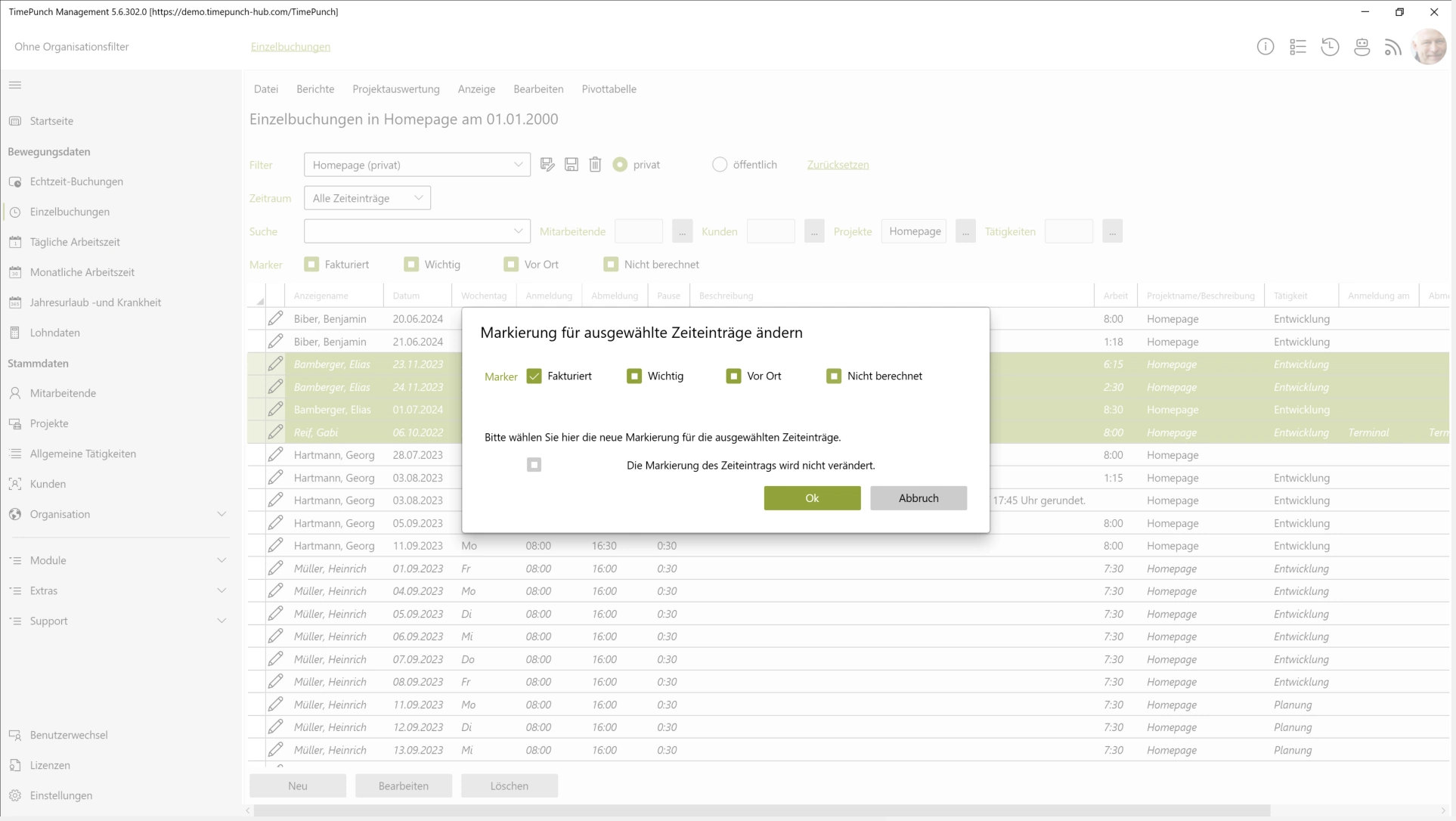Screen dimensions: 1456x821
Task: Open the task list icon in top bar
Action: 1297,47
